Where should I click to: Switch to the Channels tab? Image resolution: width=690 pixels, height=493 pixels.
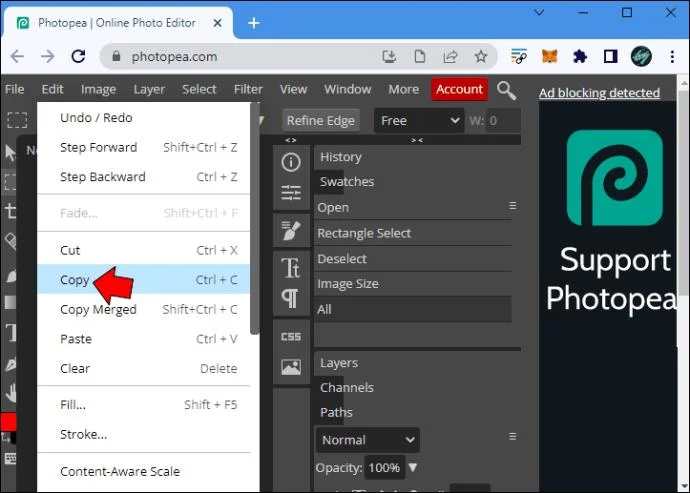pyautogui.click(x=347, y=387)
